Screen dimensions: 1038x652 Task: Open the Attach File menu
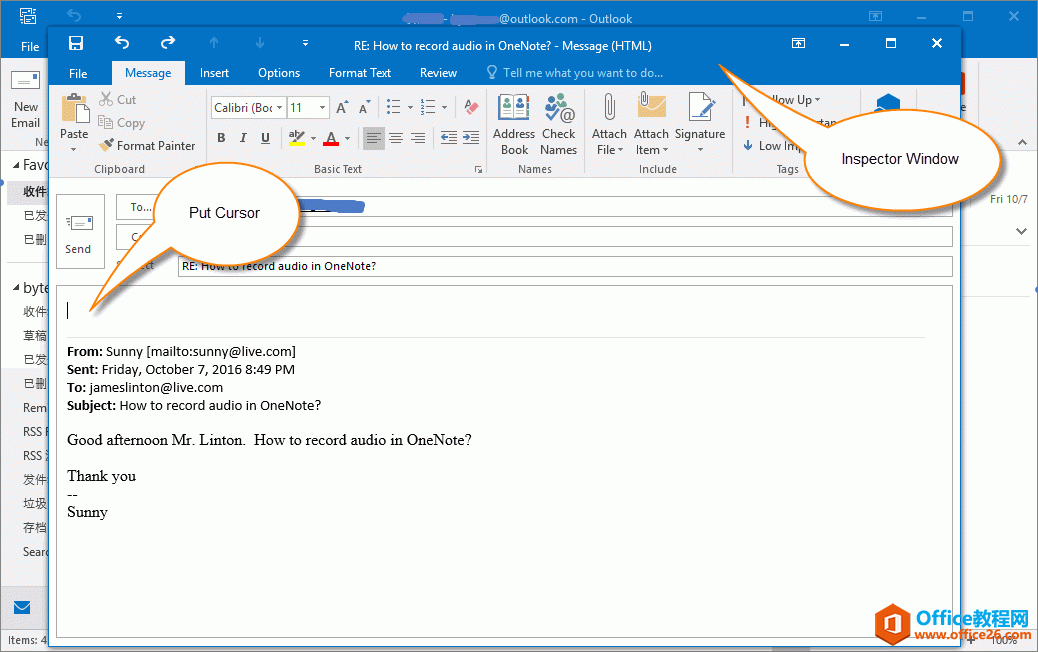609,125
